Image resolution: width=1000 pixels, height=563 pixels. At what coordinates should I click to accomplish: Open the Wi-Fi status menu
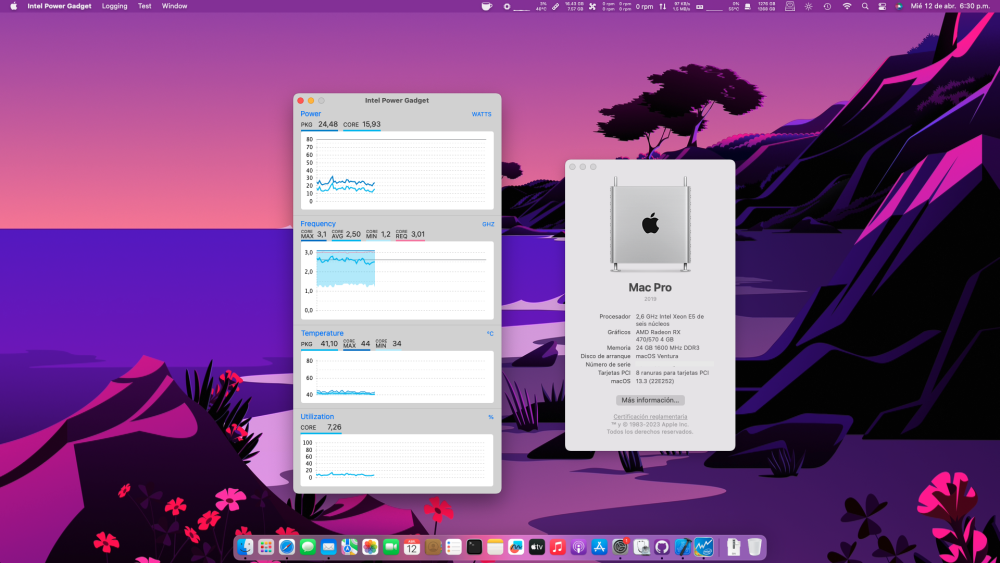pos(847,6)
